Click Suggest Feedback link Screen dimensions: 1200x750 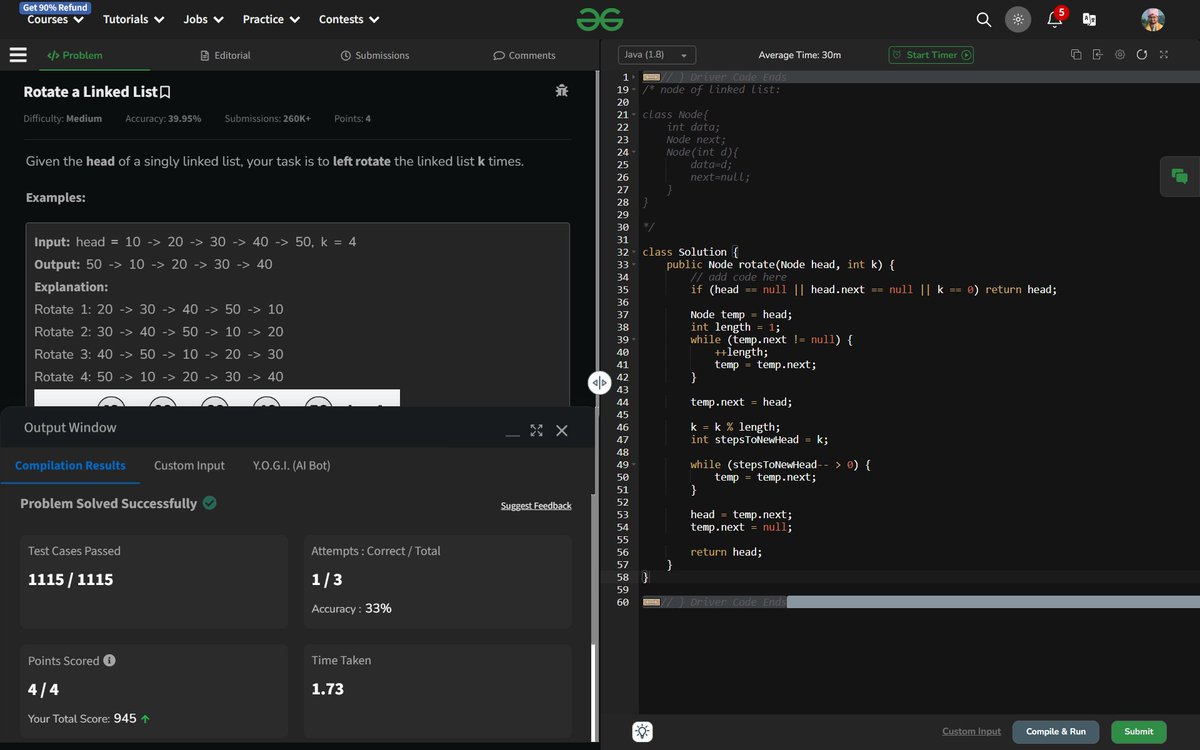point(536,506)
